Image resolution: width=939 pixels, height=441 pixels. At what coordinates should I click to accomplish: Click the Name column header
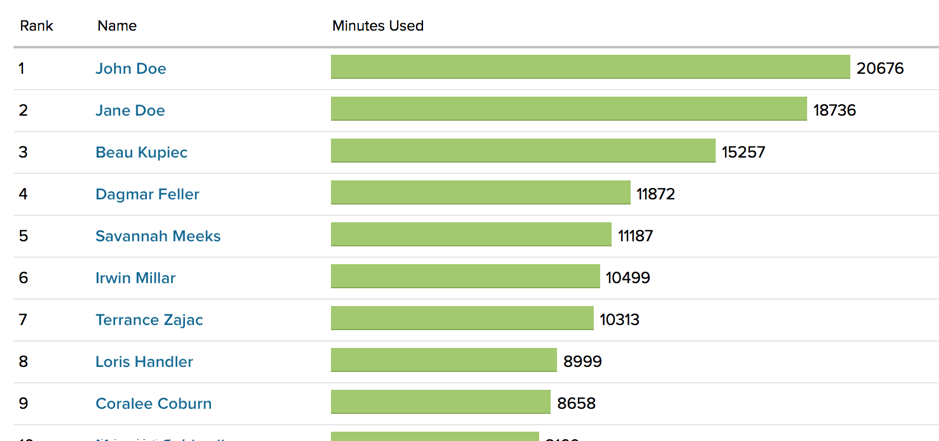tap(117, 25)
